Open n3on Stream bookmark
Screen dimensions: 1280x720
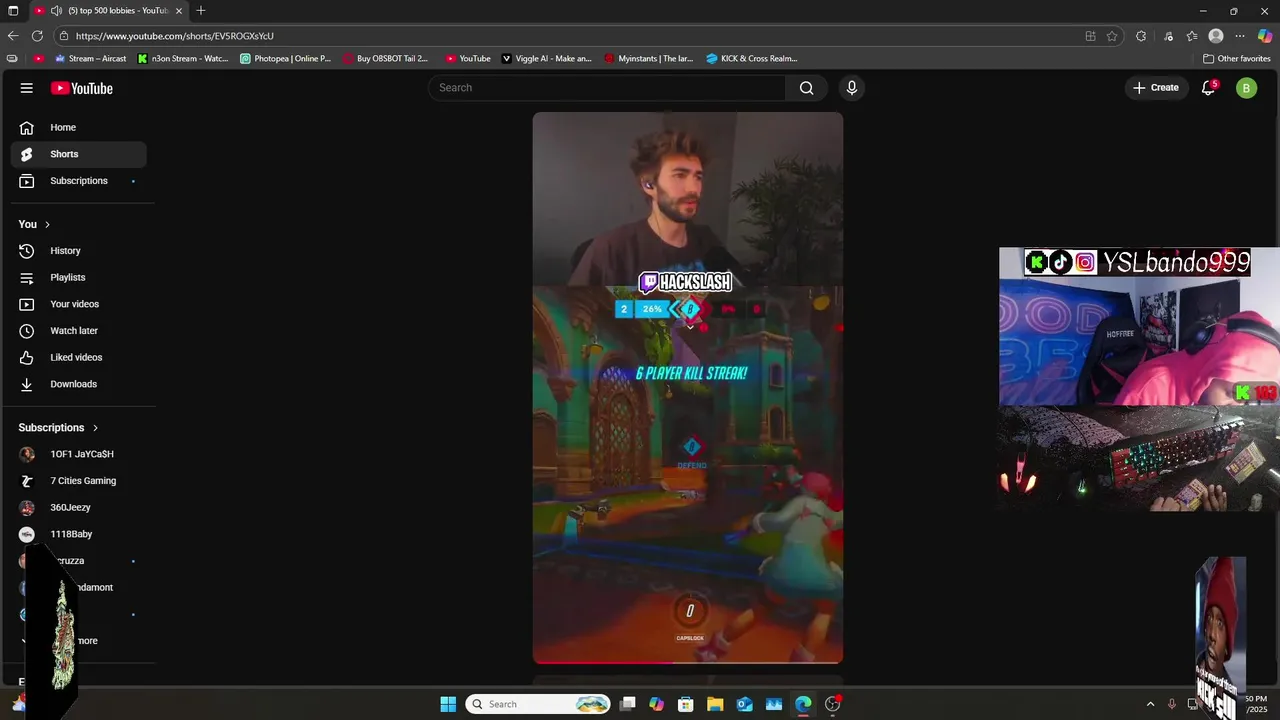pyautogui.click(x=183, y=58)
